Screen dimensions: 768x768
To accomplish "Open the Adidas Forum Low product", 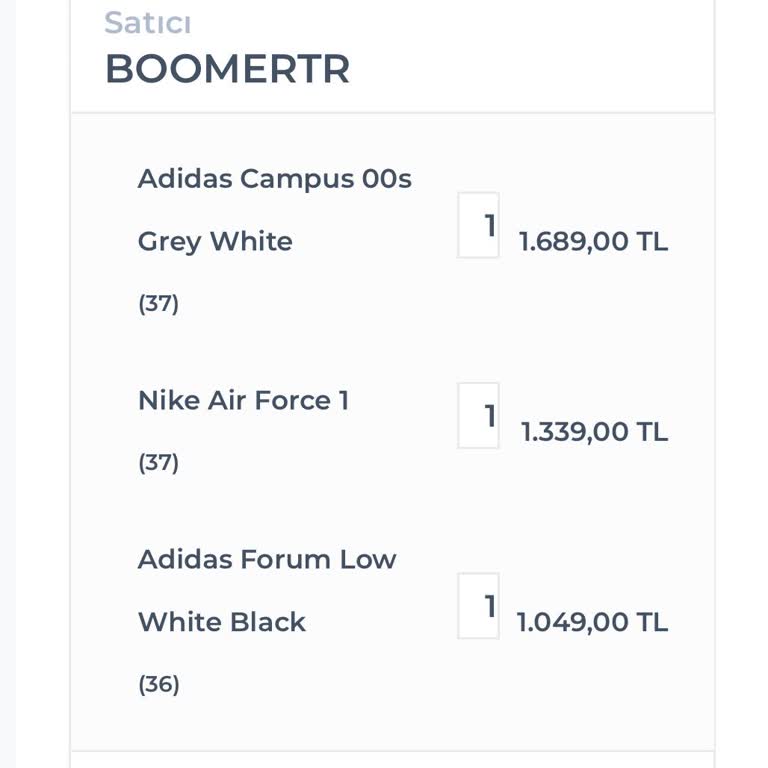I will point(266,559).
